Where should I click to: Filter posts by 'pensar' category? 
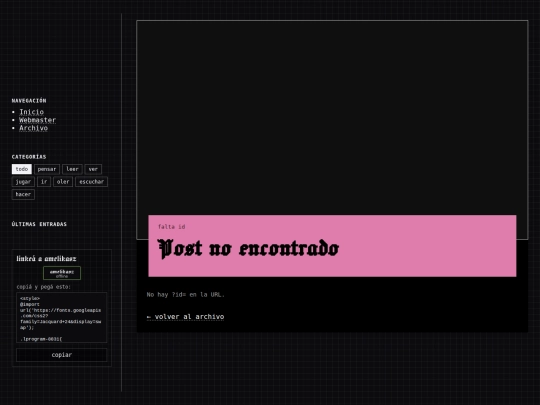click(47, 169)
